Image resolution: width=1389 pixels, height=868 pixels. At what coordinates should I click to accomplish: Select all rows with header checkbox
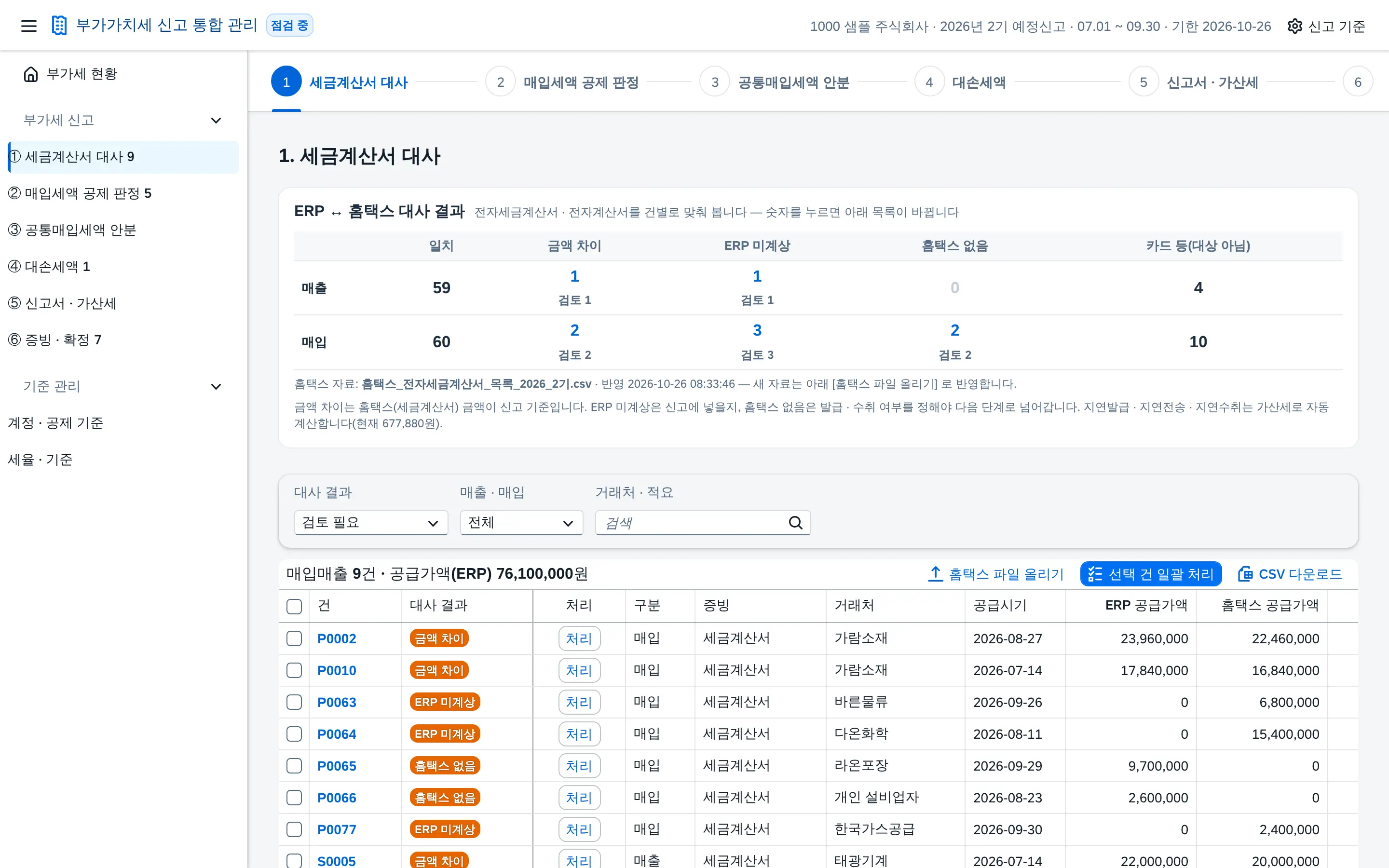click(x=294, y=606)
